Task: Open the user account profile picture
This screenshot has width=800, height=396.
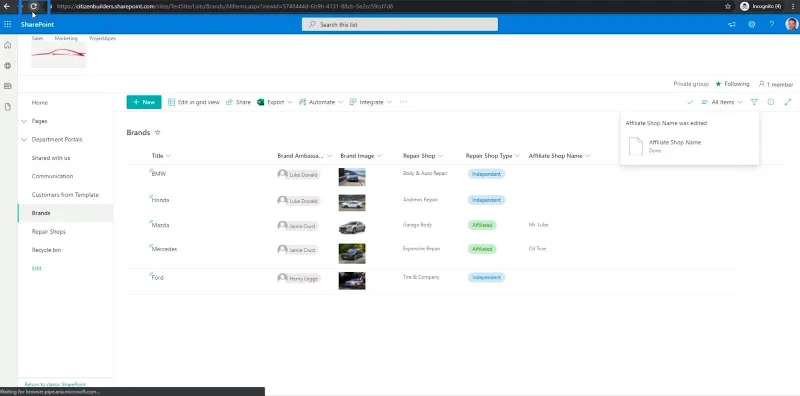Action: coord(791,24)
